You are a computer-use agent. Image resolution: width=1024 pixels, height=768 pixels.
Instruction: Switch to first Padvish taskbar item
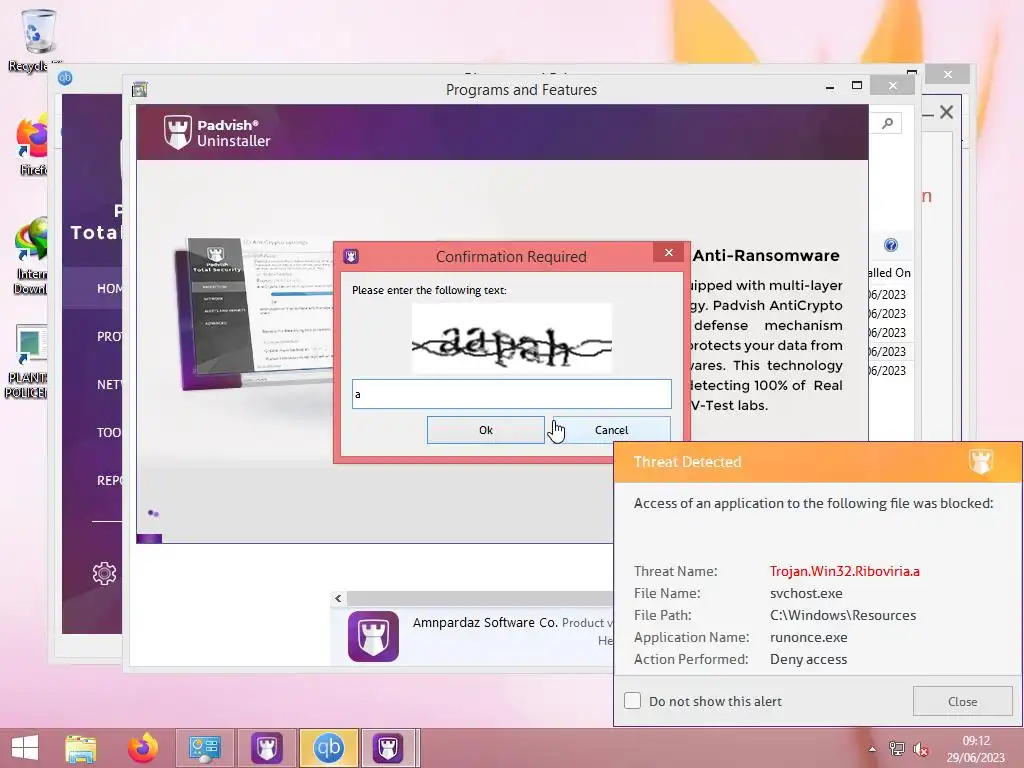pyautogui.click(x=266, y=748)
